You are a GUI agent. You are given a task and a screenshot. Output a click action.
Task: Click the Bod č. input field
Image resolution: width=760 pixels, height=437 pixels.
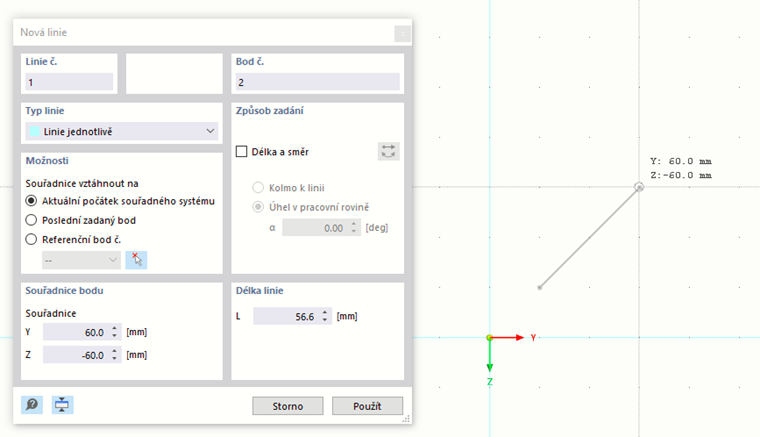(x=317, y=83)
